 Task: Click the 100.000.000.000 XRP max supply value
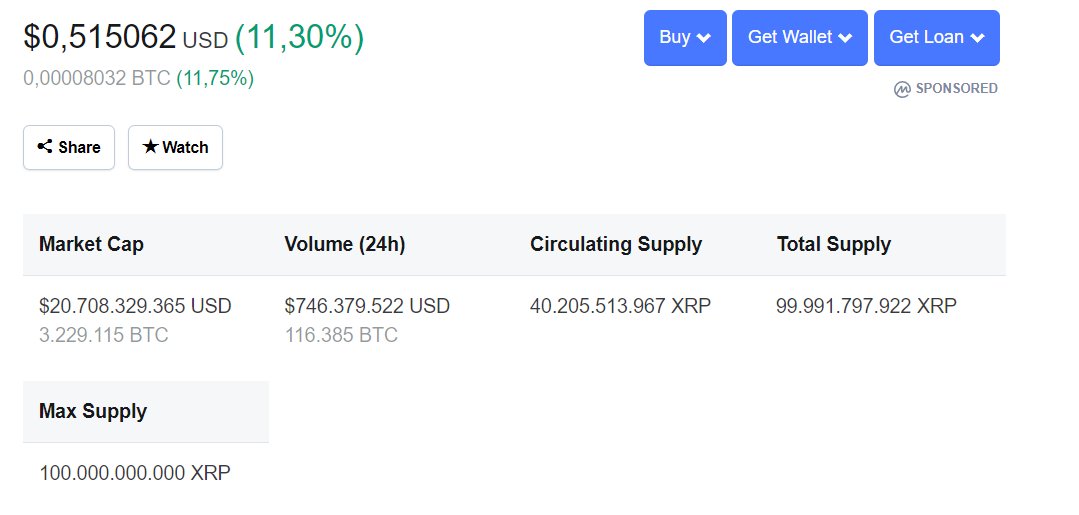click(x=135, y=473)
